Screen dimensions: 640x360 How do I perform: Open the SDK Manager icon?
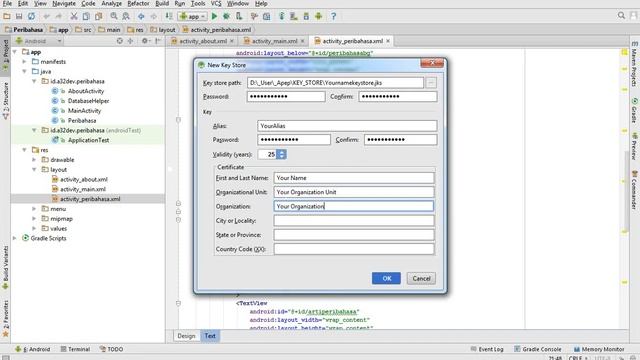click(x=306, y=16)
